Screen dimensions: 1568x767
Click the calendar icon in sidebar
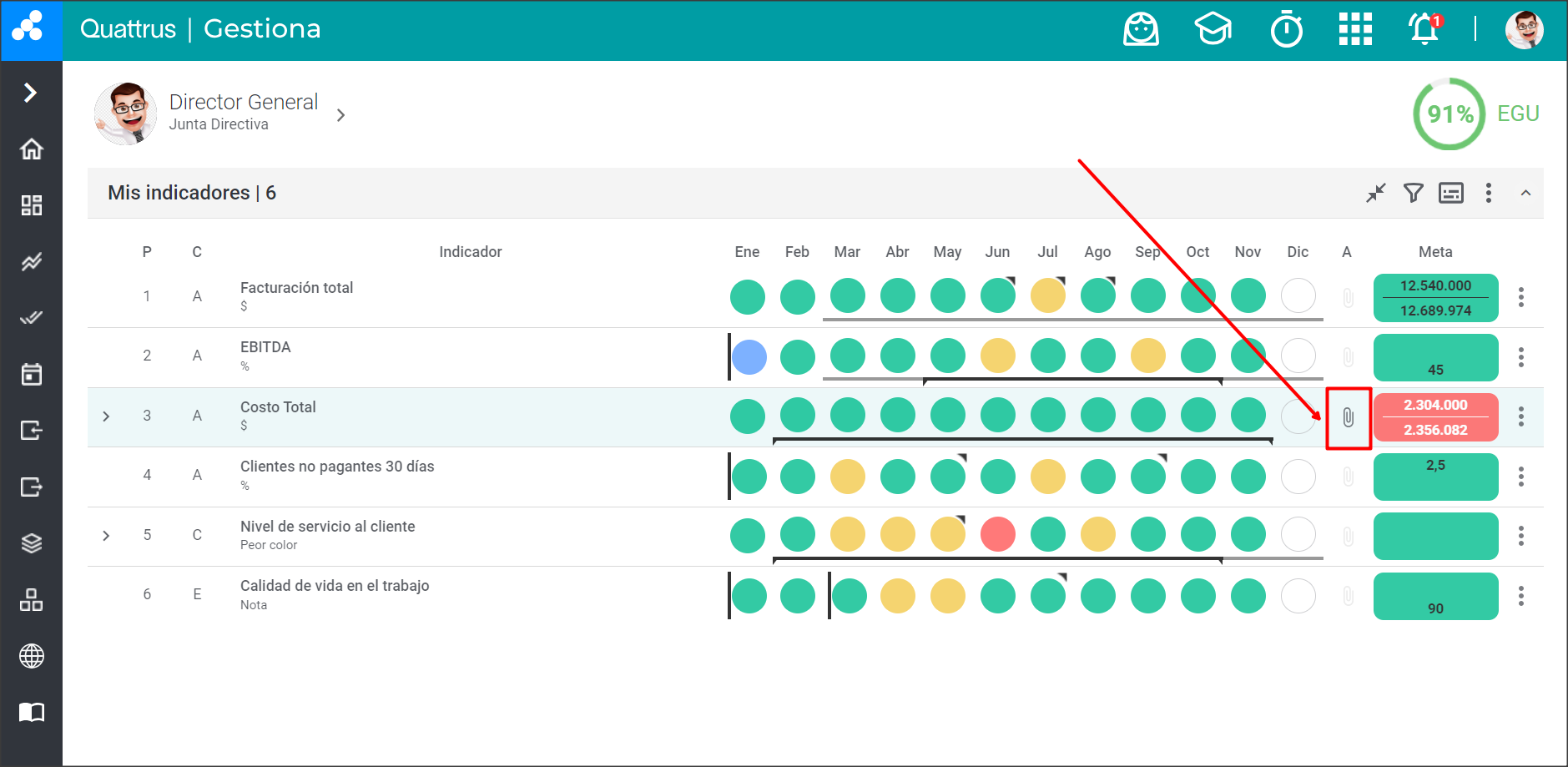point(32,375)
